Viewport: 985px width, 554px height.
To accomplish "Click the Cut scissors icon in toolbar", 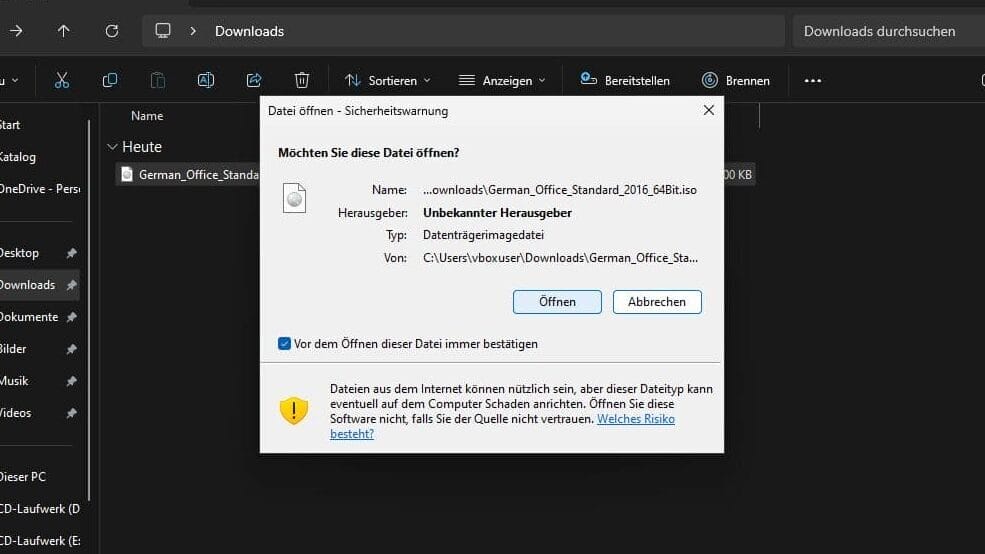I will [x=62, y=80].
